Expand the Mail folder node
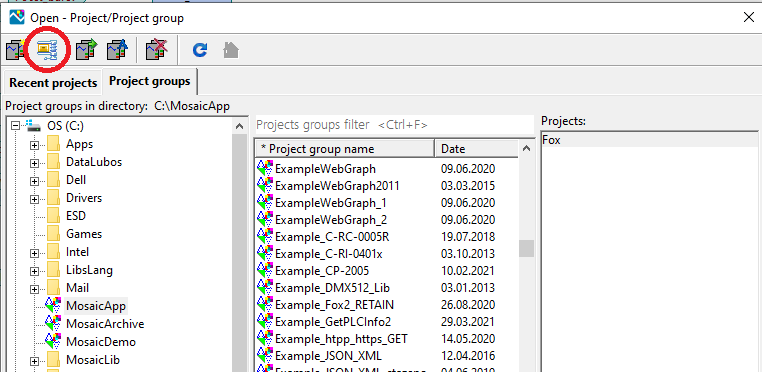Screen dimensions: 762x372 pos(34,289)
